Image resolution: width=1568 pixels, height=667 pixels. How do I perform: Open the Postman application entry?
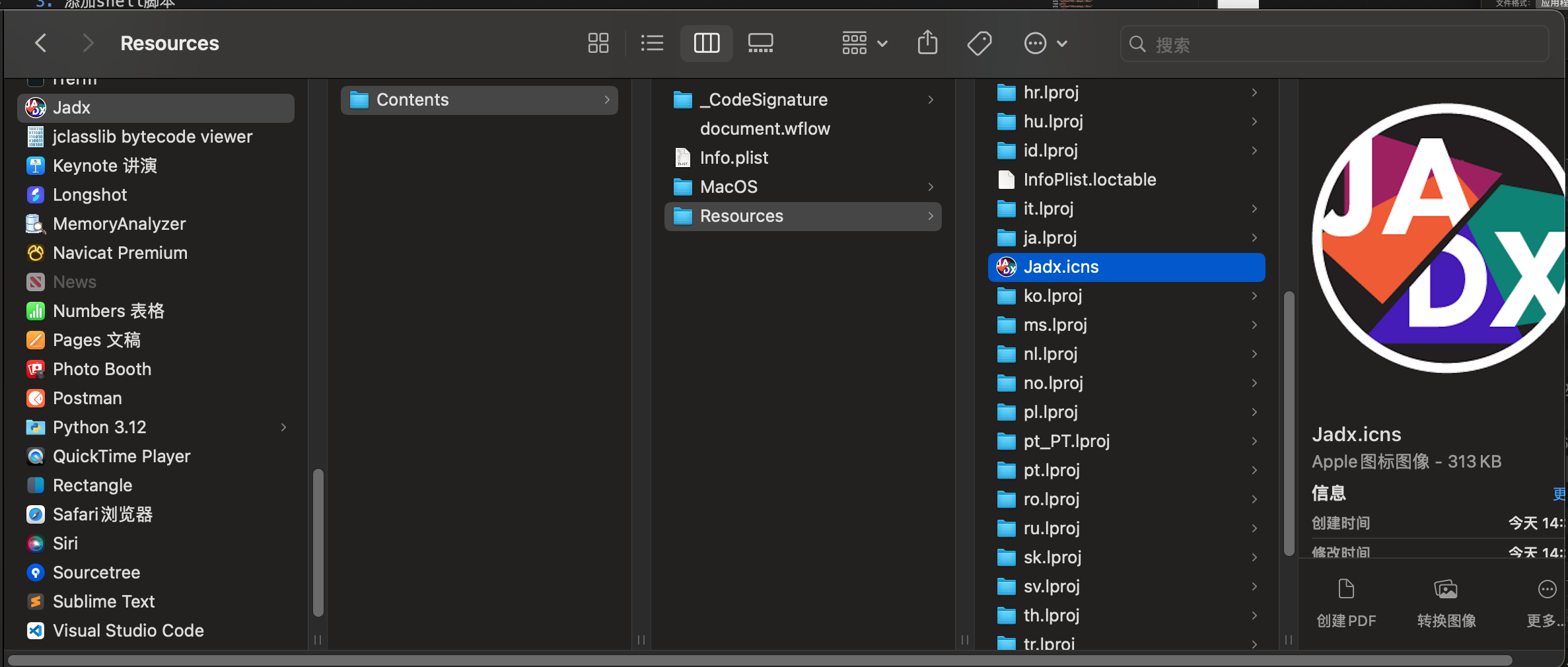pos(87,398)
